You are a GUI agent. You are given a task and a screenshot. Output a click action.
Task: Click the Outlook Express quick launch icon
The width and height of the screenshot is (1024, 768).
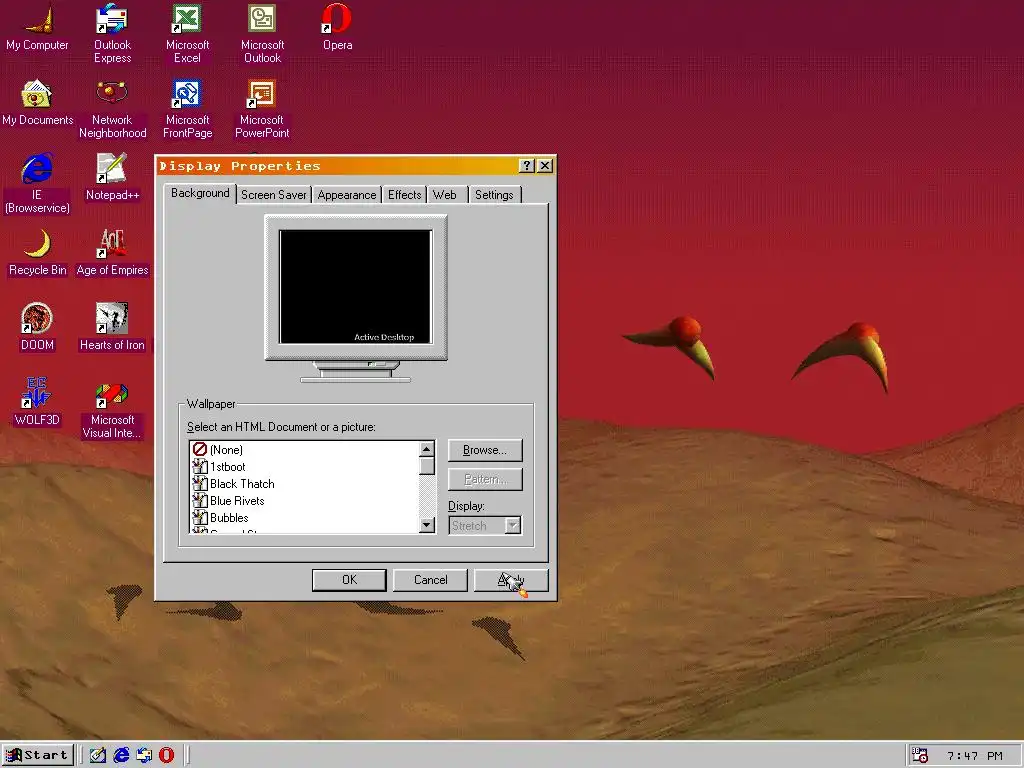point(144,755)
